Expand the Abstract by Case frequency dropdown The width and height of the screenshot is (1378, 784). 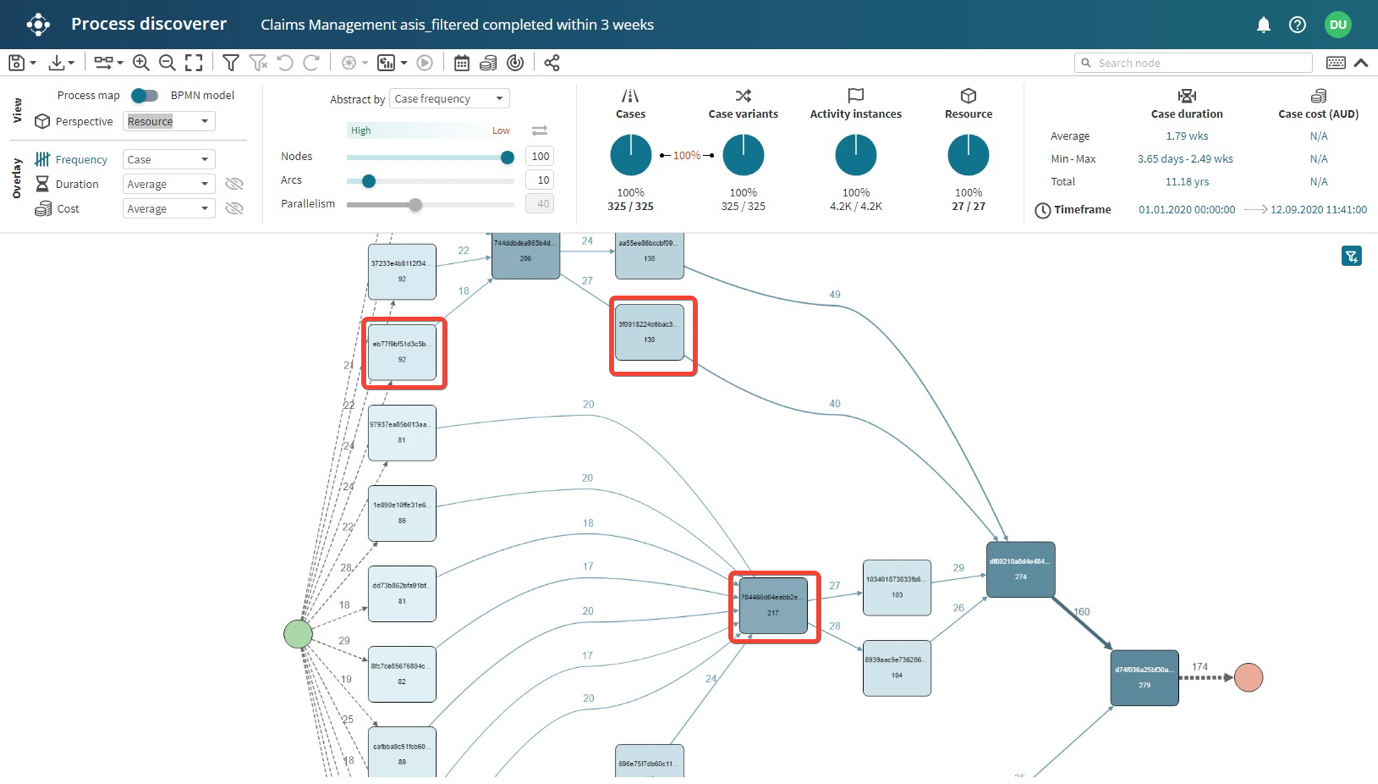coord(448,99)
